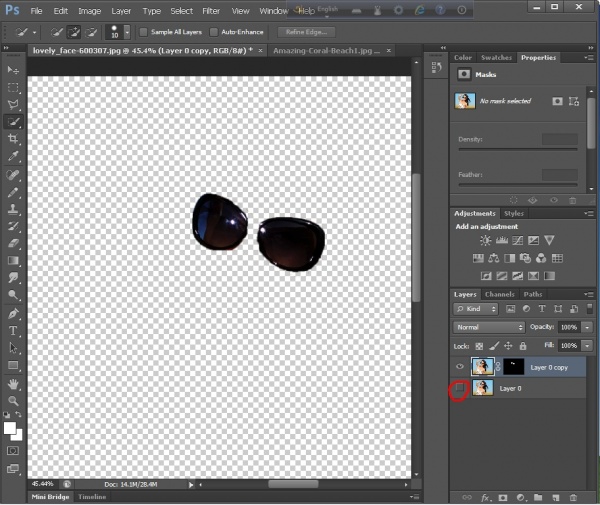Image resolution: width=600 pixels, height=505 pixels.
Task: Open the Filter menu
Action: 211,10
